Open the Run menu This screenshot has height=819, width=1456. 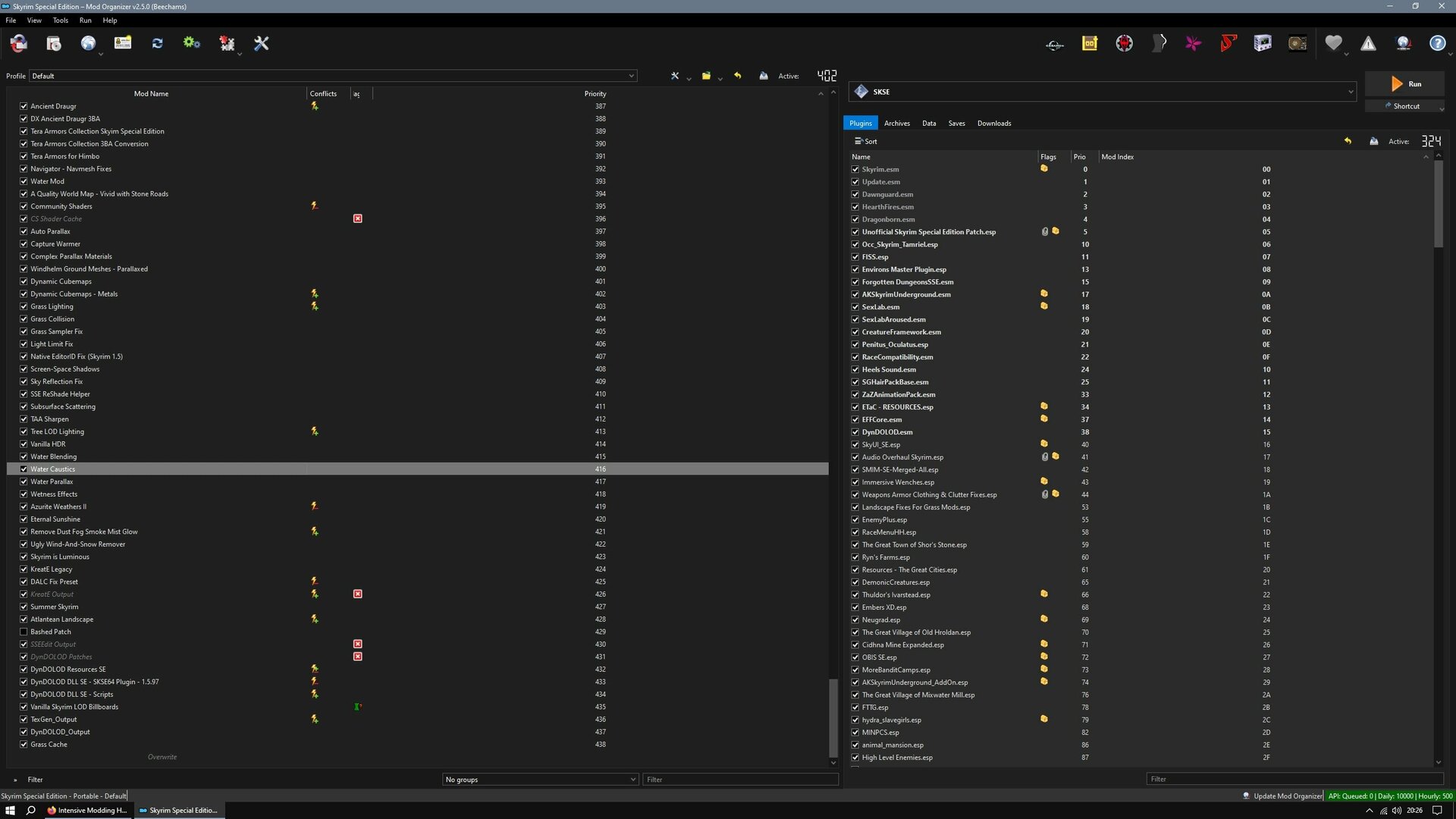85,20
